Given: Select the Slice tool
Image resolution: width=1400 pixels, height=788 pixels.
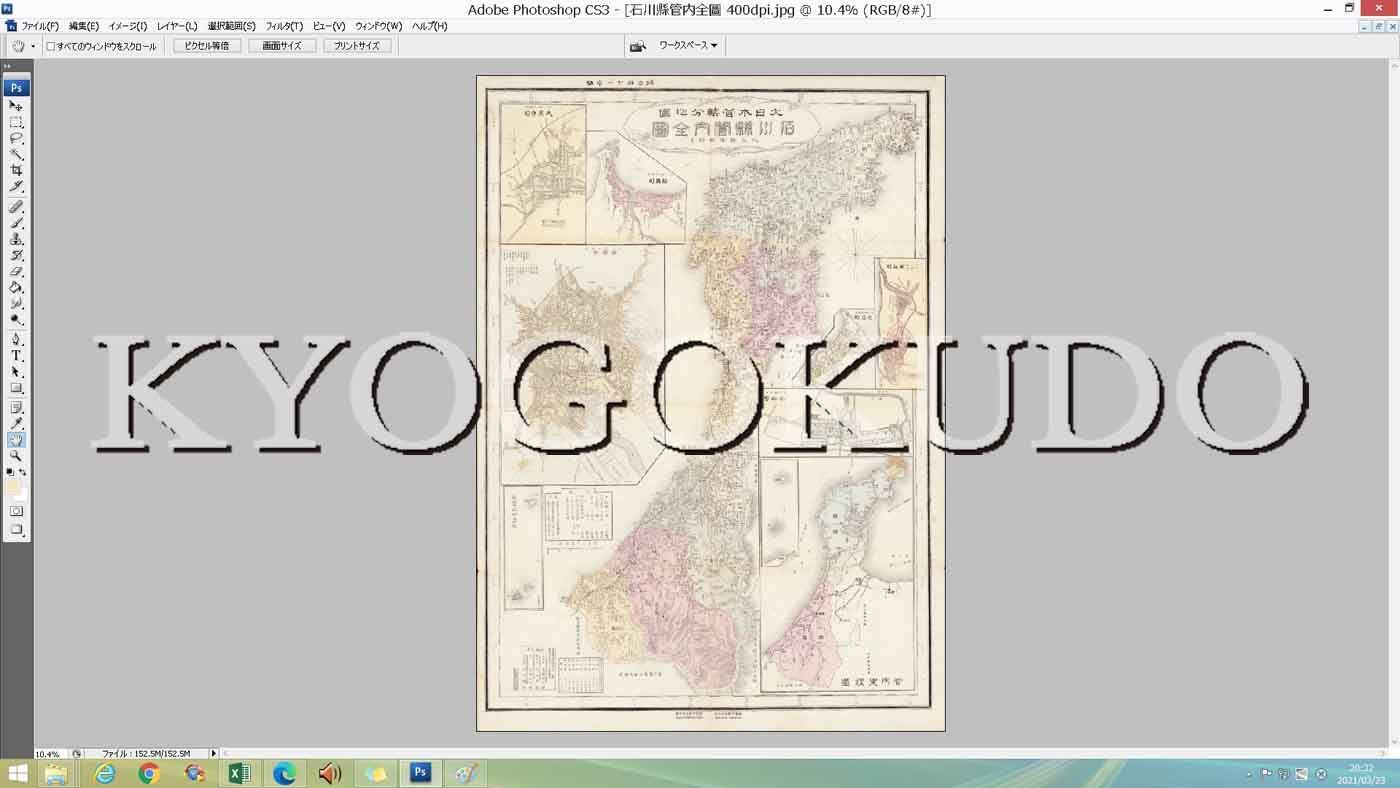Looking at the screenshot, I should [x=16, y=186].
